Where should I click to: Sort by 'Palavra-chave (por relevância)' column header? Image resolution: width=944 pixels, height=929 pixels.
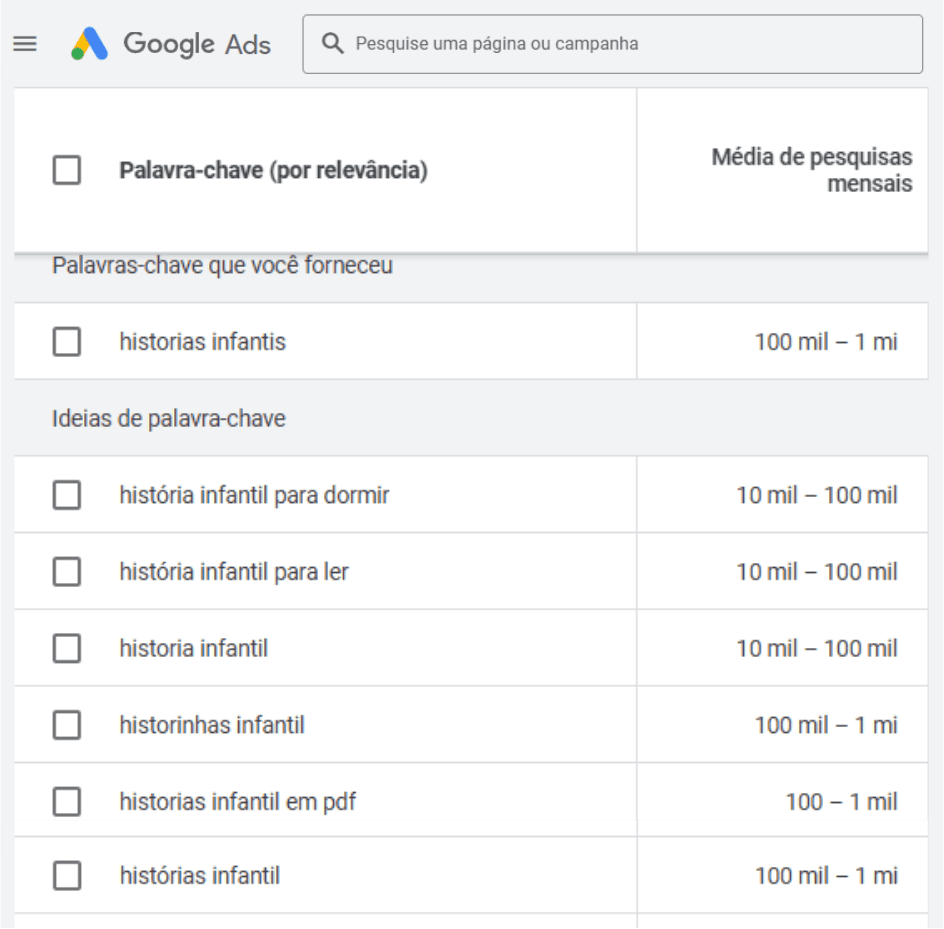click(x=273, y=171)
